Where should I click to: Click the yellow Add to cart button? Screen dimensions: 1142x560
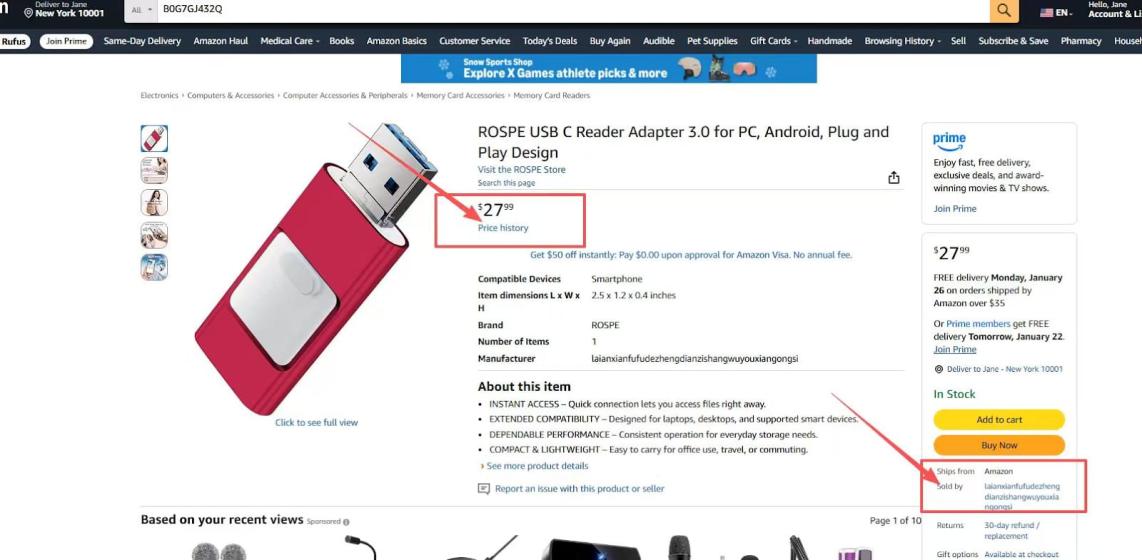point(999,419)
